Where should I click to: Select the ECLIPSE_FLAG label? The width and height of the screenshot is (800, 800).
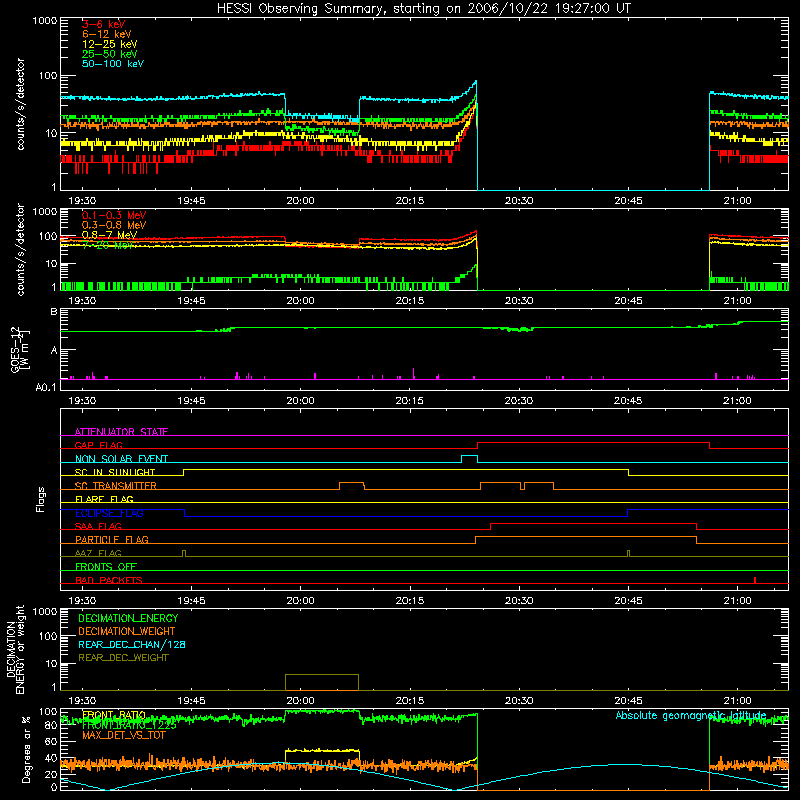[109, 513]
